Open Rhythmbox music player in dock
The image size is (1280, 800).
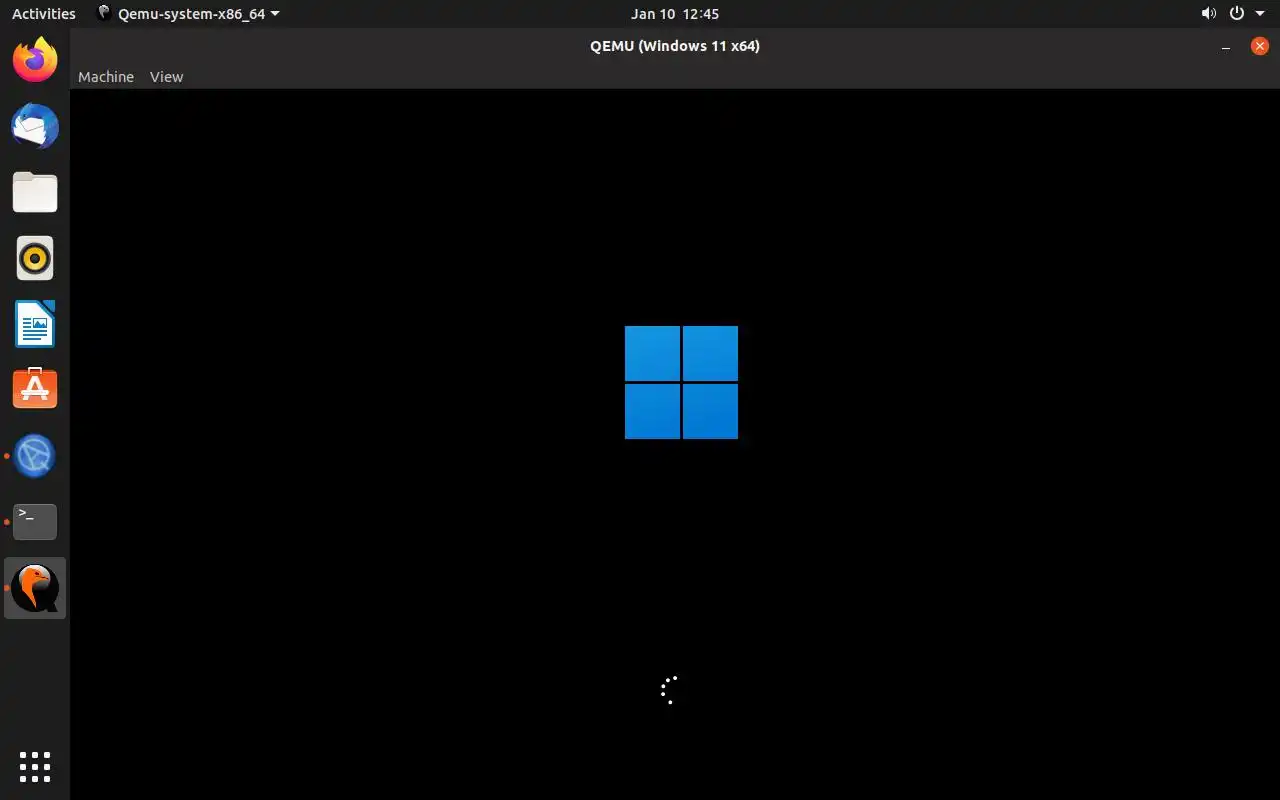coord(35,258)
